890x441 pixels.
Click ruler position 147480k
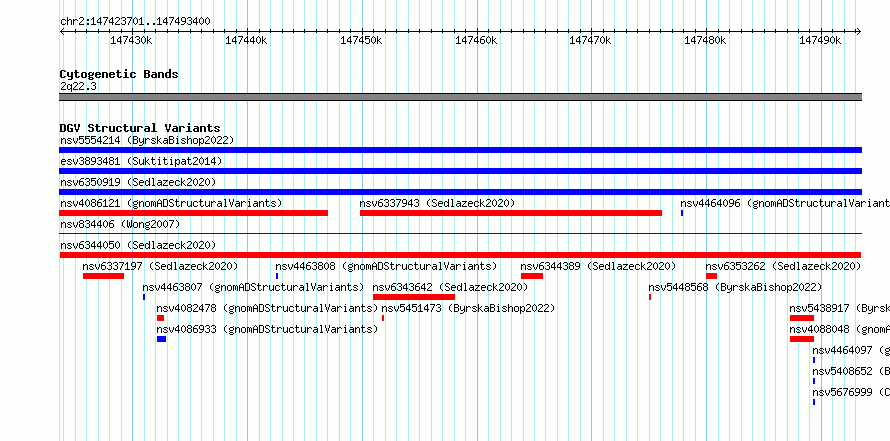[x=706, y=40]
